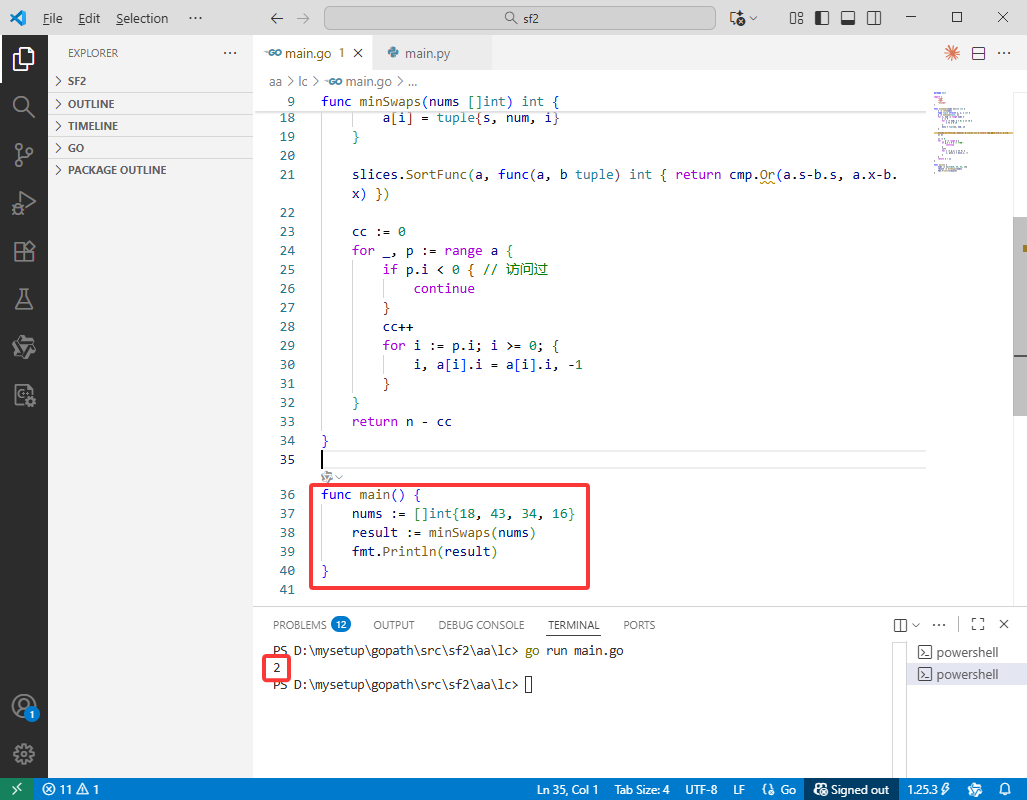Image resolution: width=1027 pixels, height=800 pixels.
Task: Open a Remote Window from status bar
Action: [17, 789]
